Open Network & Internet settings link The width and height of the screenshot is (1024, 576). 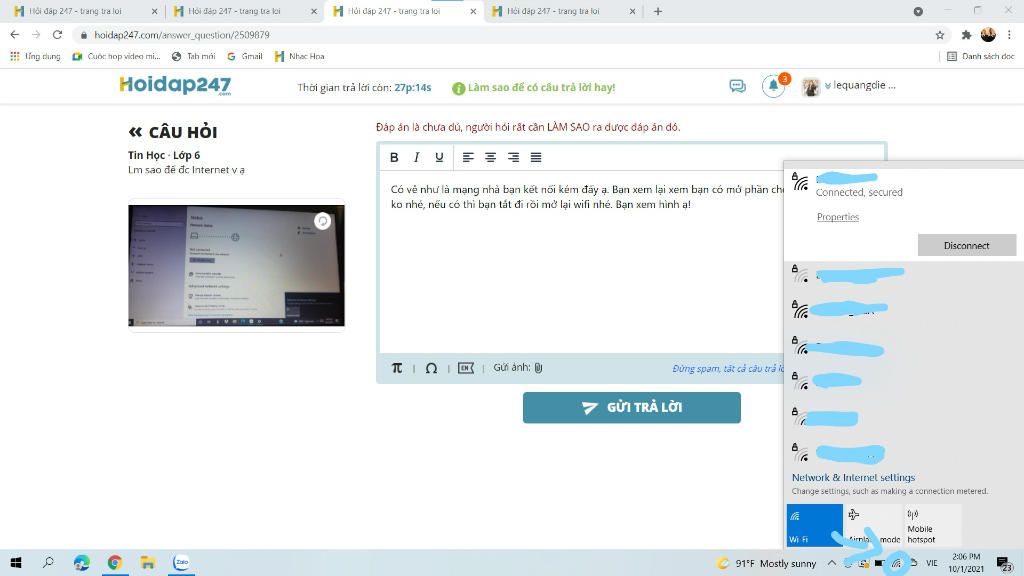tap(853, 477)
